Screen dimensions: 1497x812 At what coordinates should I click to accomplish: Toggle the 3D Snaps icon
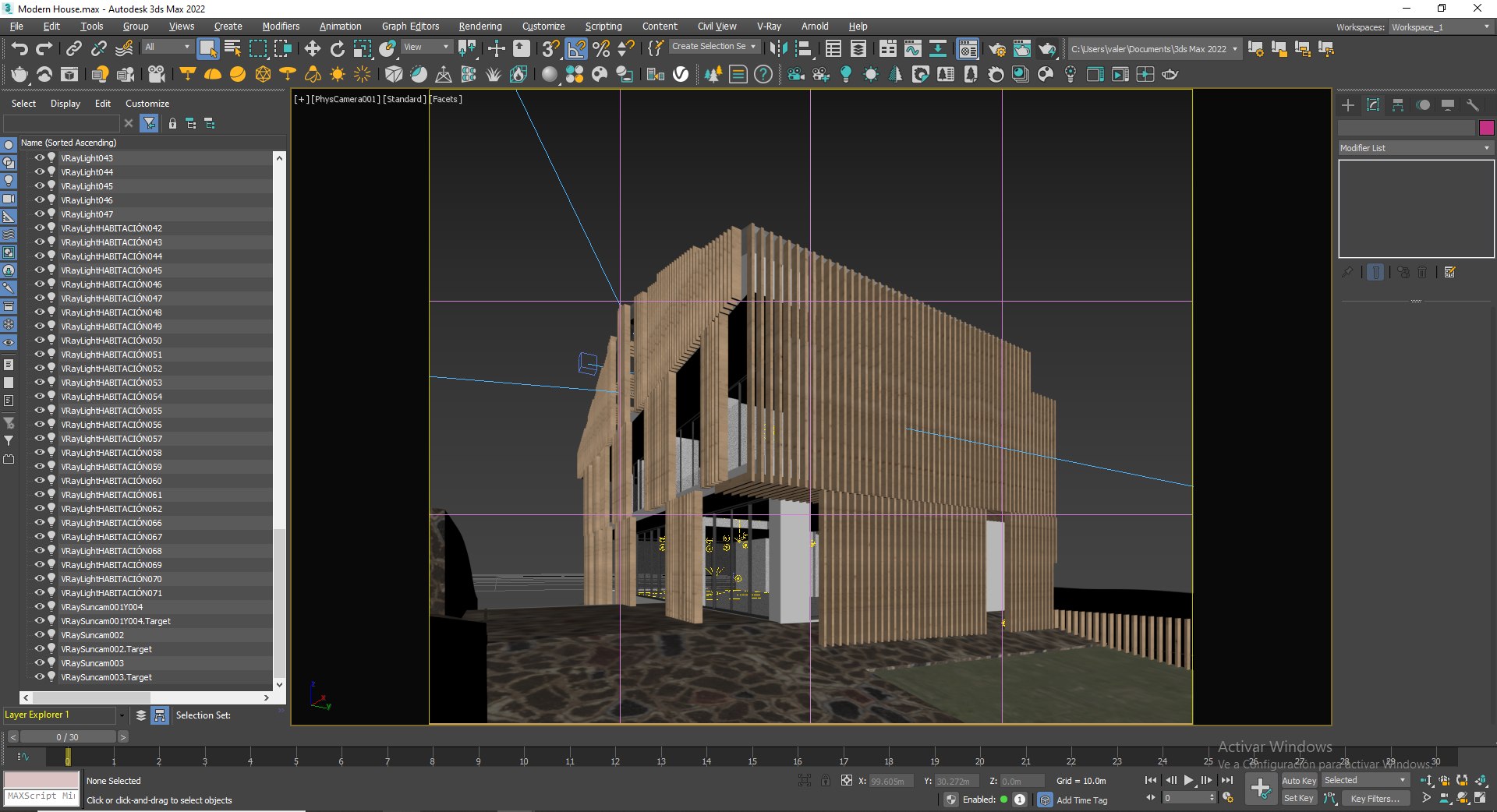click(x=550, y=48)
